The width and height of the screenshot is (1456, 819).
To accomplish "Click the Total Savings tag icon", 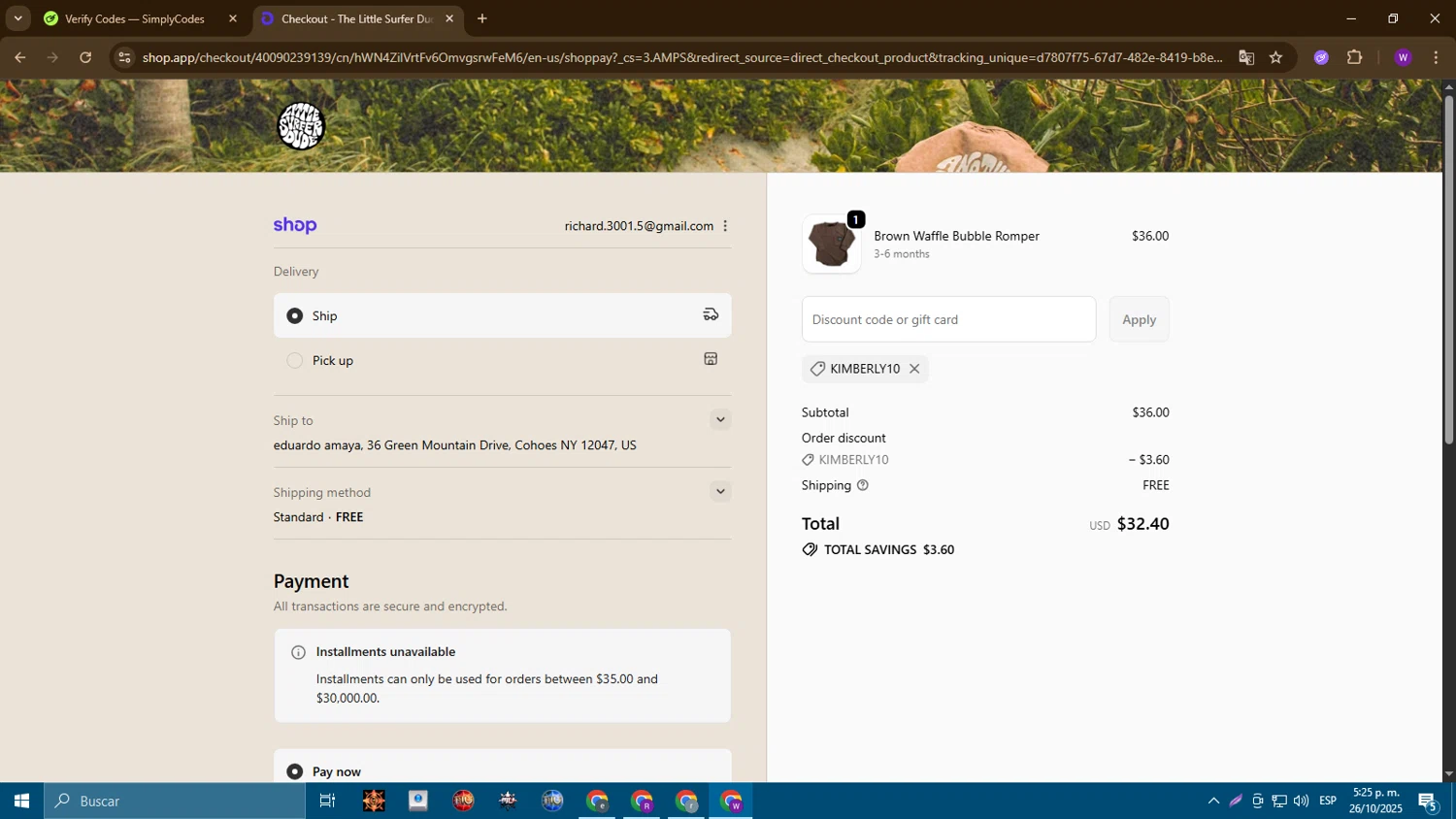I will 811,550.
